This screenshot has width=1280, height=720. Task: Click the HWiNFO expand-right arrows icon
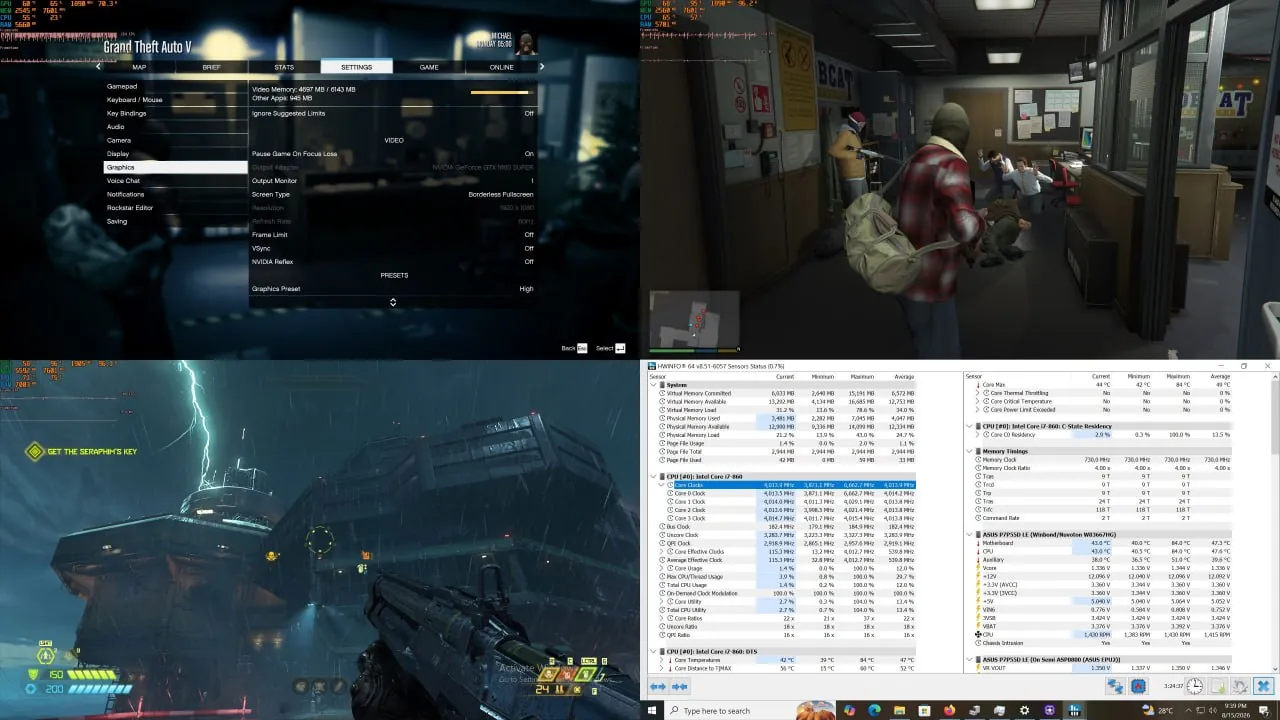(680, 687)
